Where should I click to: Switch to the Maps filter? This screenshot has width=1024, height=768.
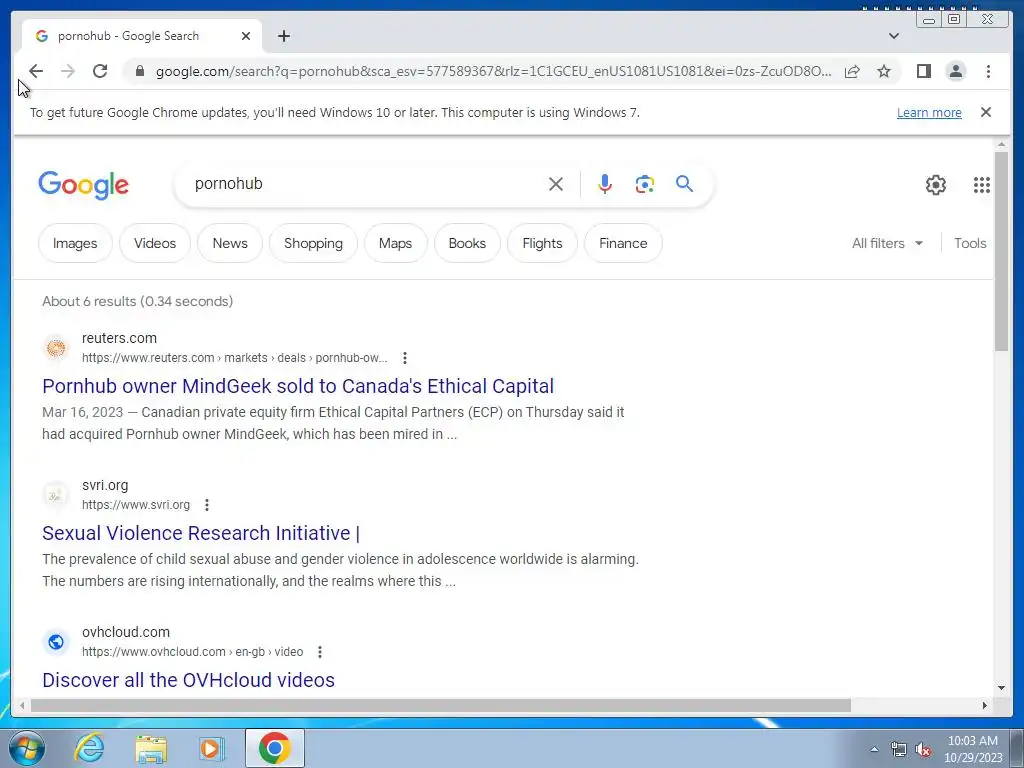396,243
